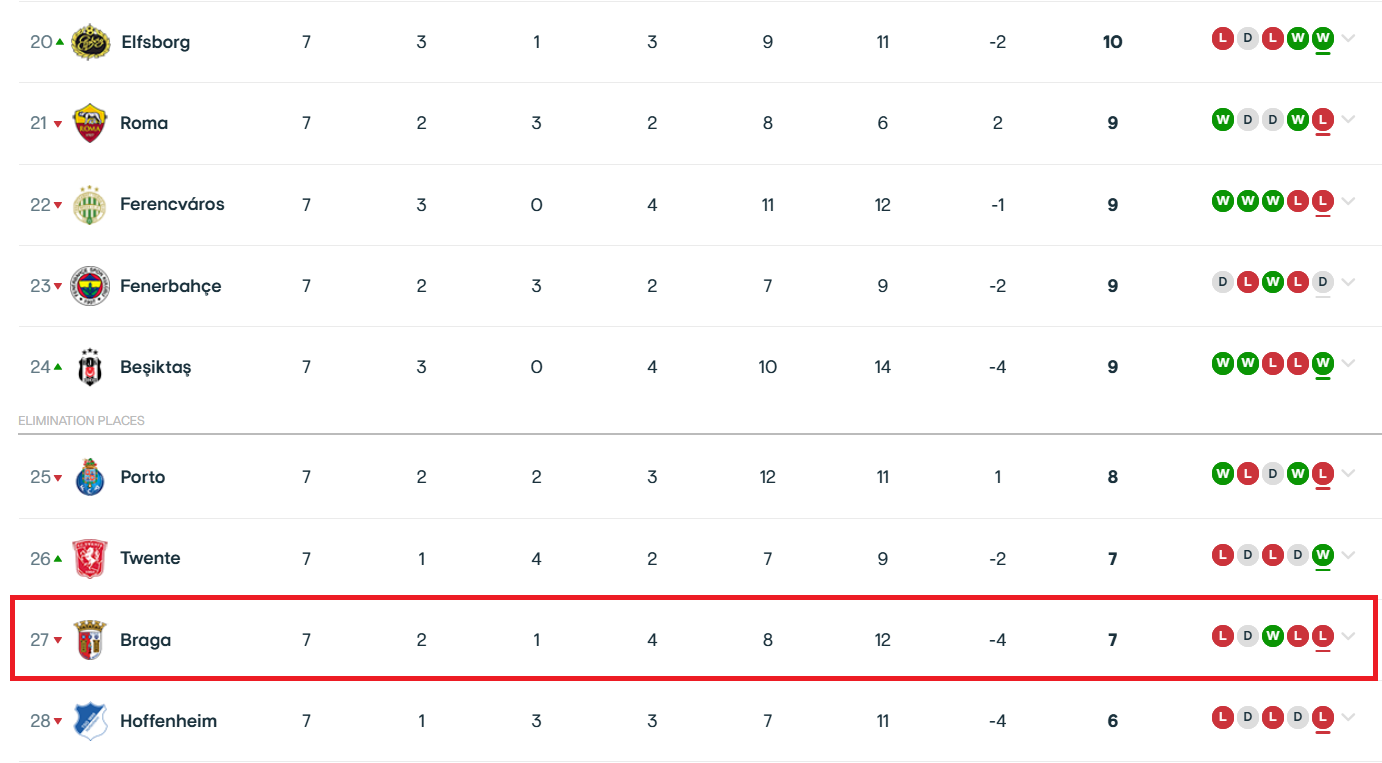Click Twente's latest win form badge
1382x763 pixels.
coord(1322,555)
